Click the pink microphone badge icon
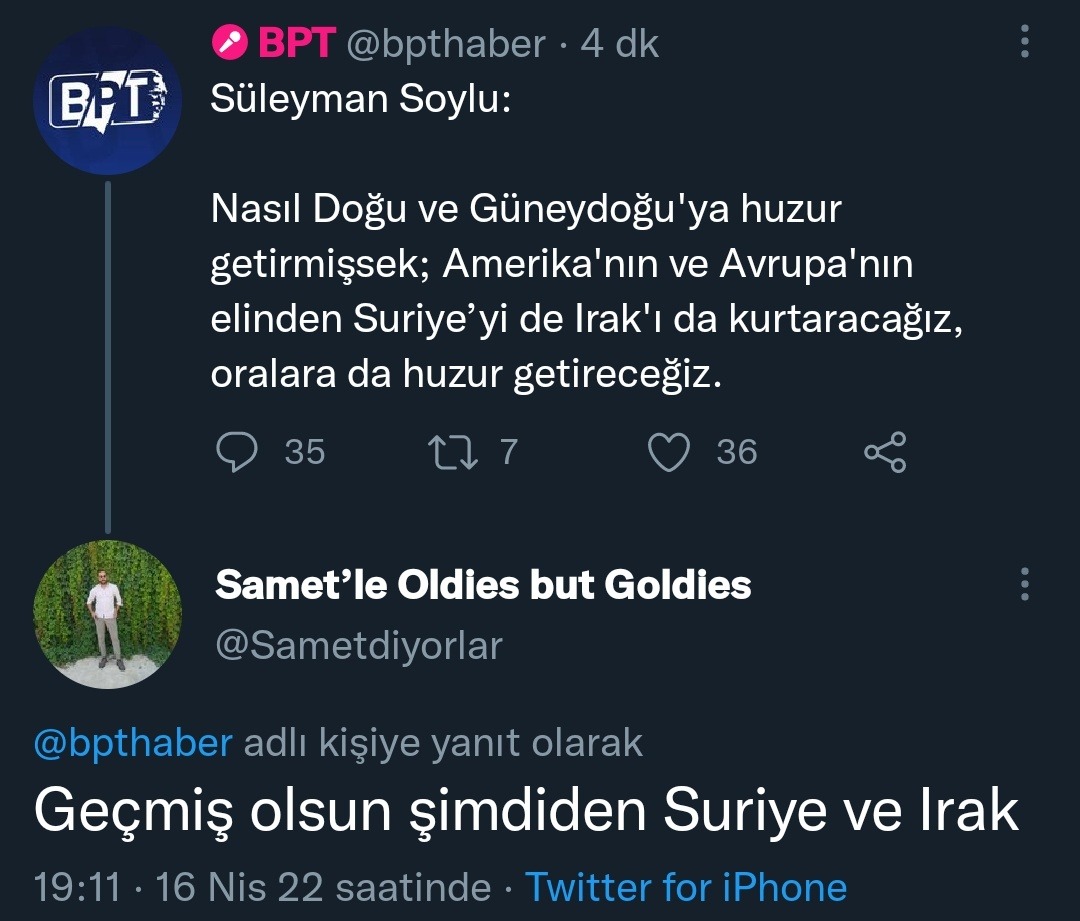The height and width of the screenshot is (921, 1080). 230,43
